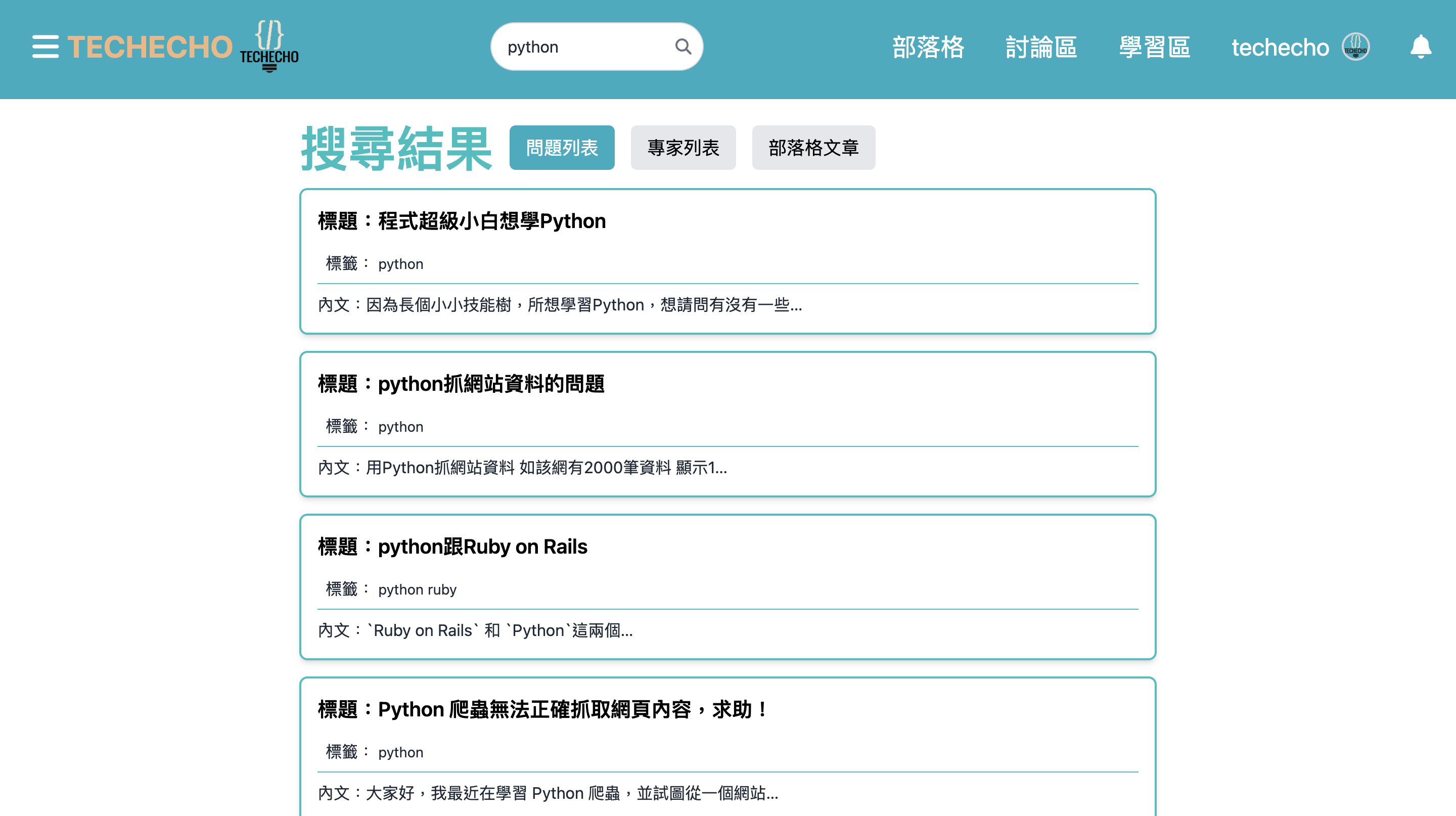
Task: Click the techecho user avatar icon
Action: tap(1355, 47)
